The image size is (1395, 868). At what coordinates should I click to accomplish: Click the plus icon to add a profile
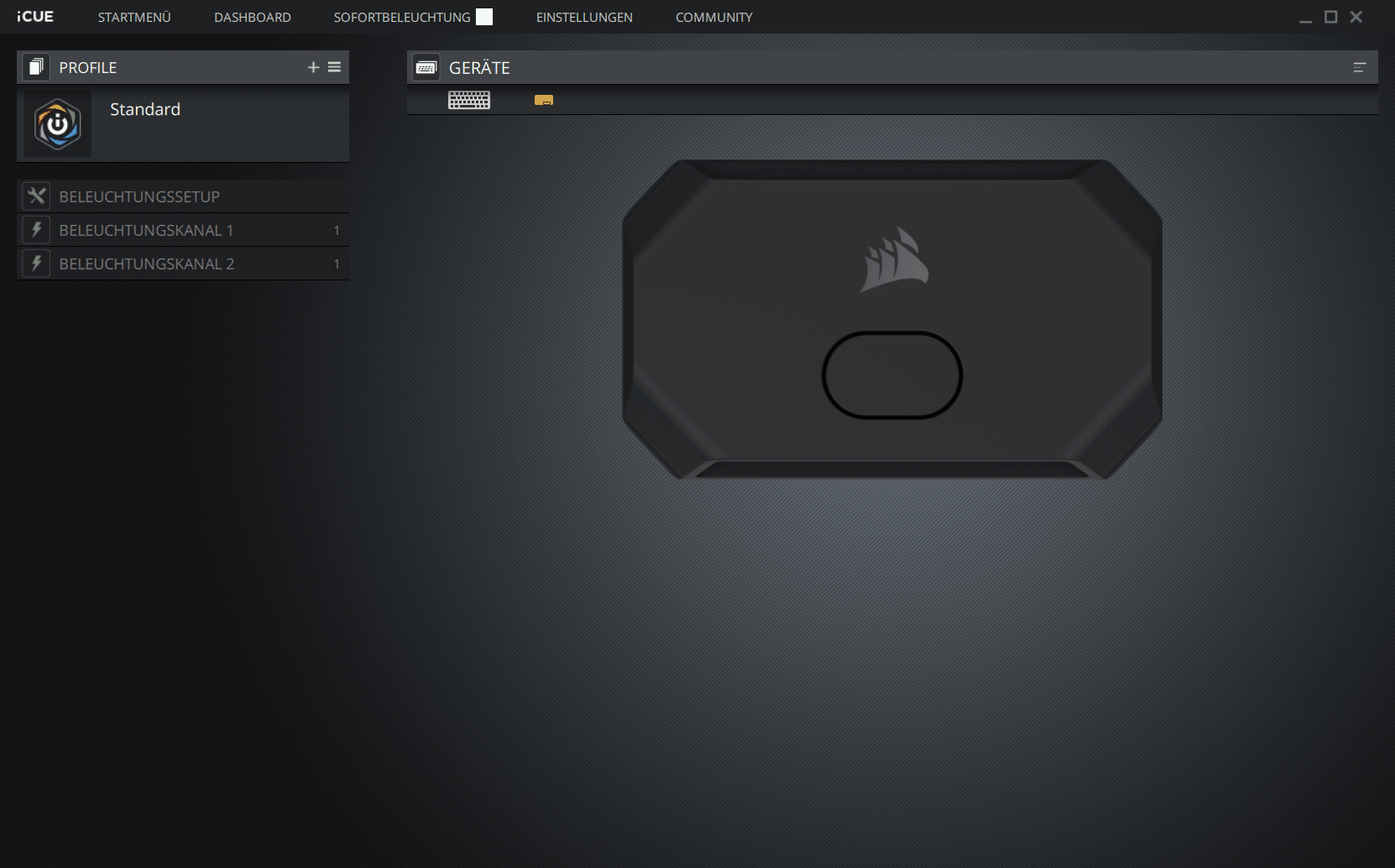(313, 67)
